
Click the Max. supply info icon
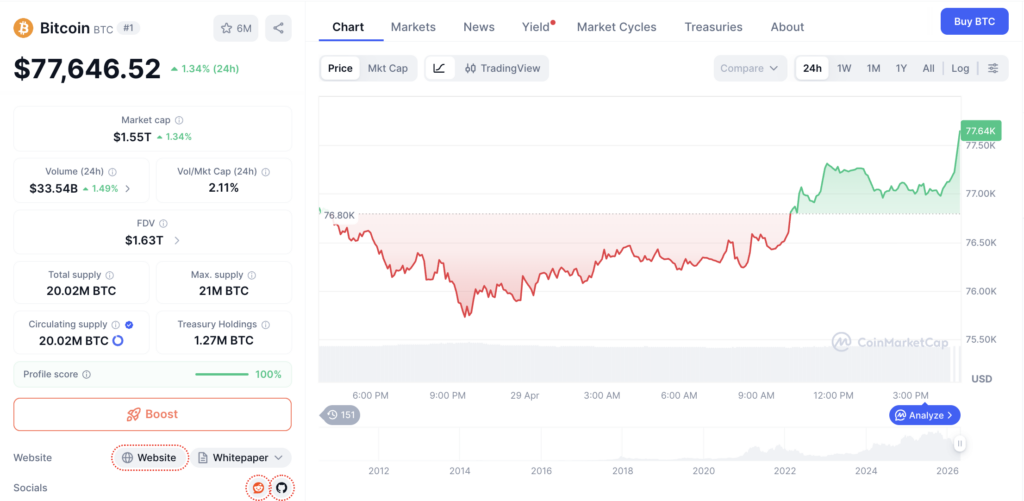[x=252, y=275]
